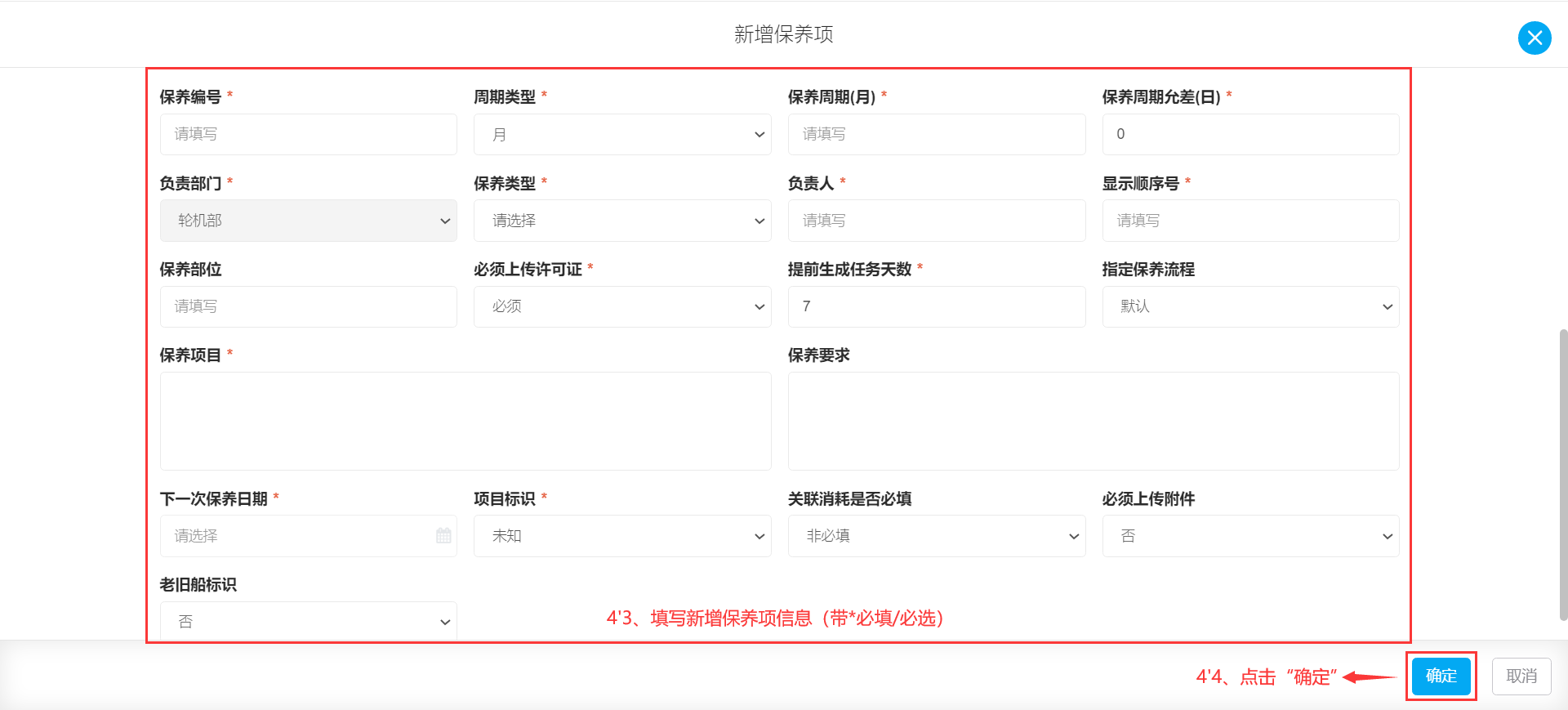This screenshot has width=1568, height=710.
Task: Click the 项目标识 label
Action: pyautogui.click(x=505, y=499)
